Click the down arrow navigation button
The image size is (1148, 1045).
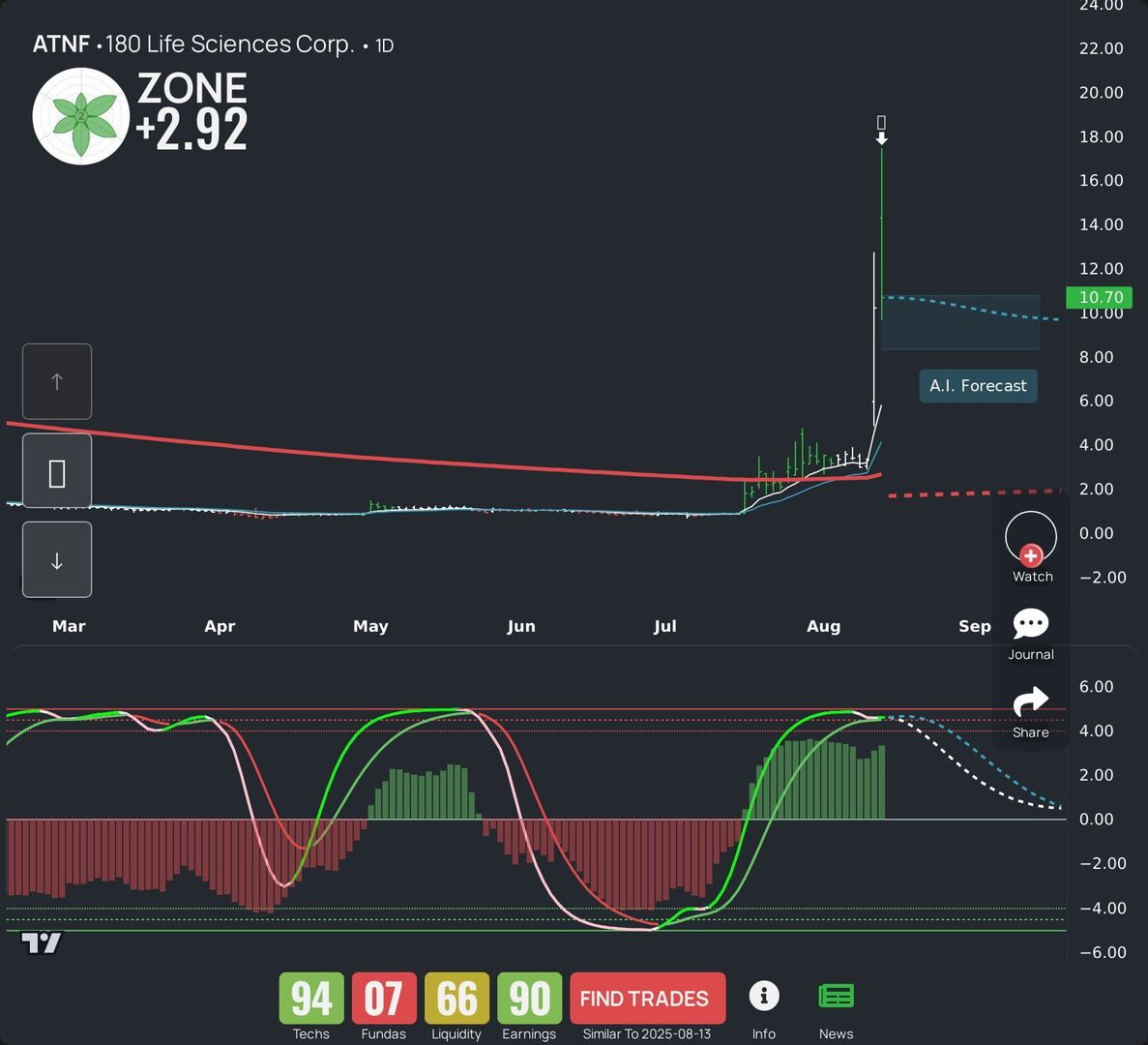57,560
